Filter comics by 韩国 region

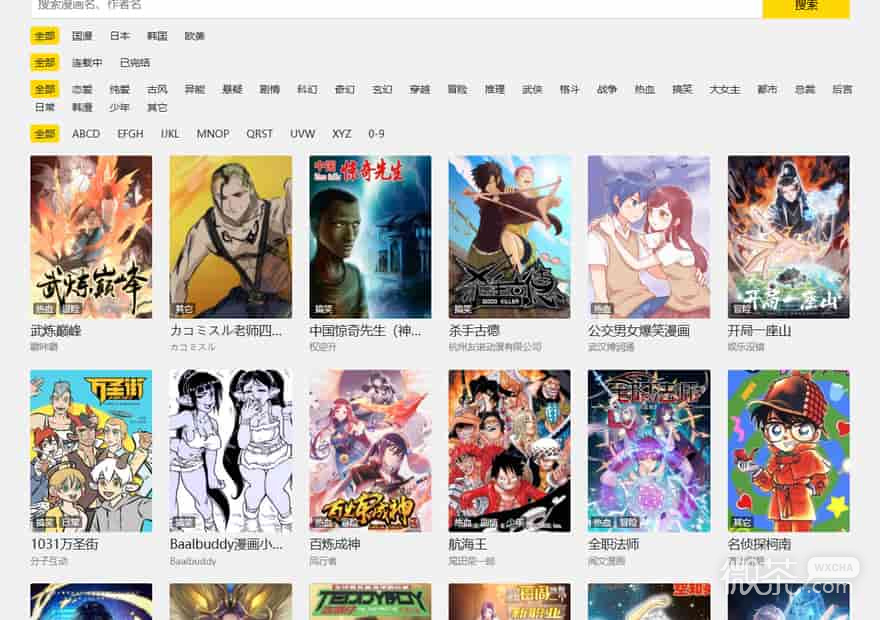(x=157, y=36)
